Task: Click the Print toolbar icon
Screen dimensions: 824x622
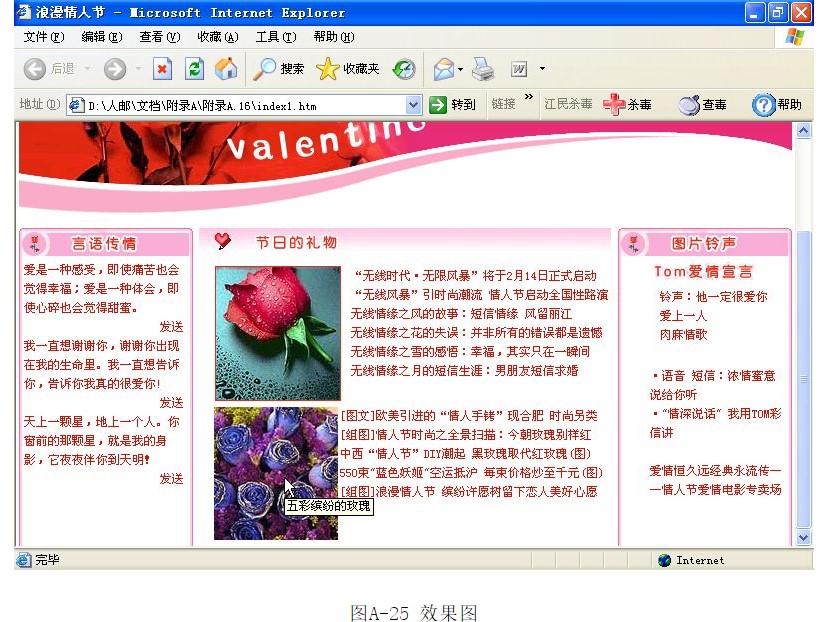Action: (483, 69)
